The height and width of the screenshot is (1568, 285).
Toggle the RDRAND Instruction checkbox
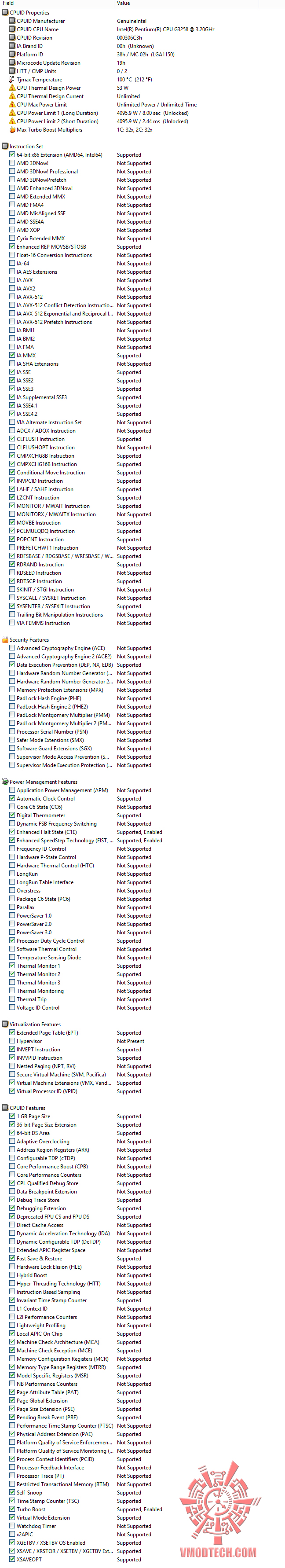[x=12, y=564]
